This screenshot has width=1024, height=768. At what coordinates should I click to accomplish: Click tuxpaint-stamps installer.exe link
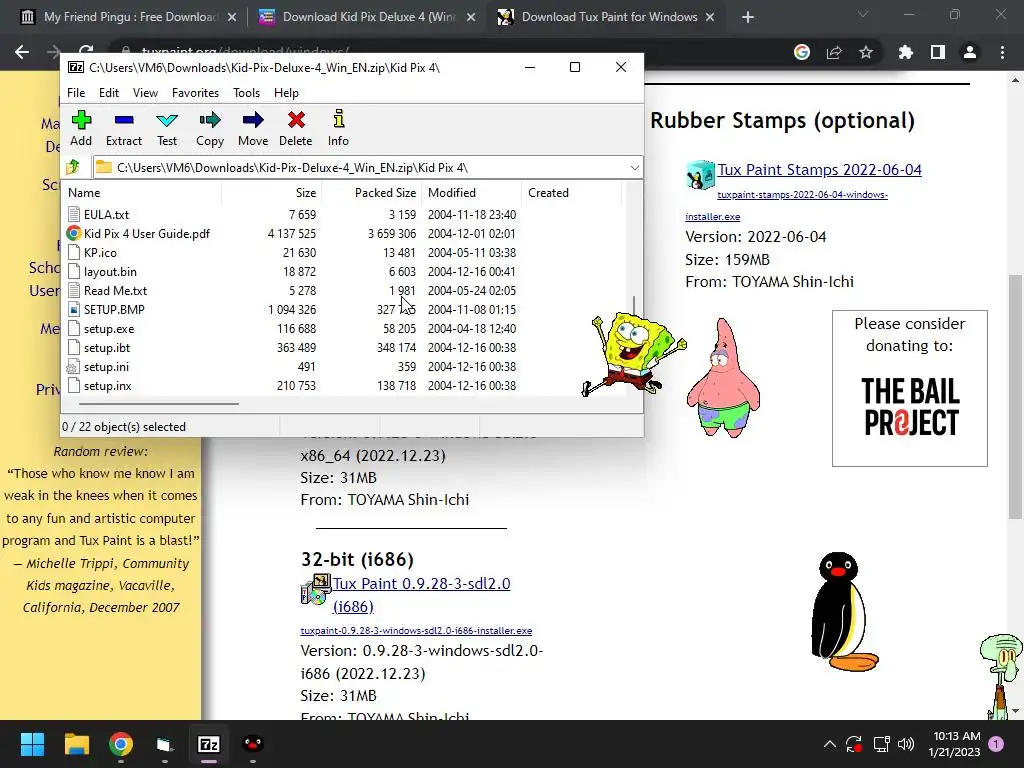tap(786, 205)
